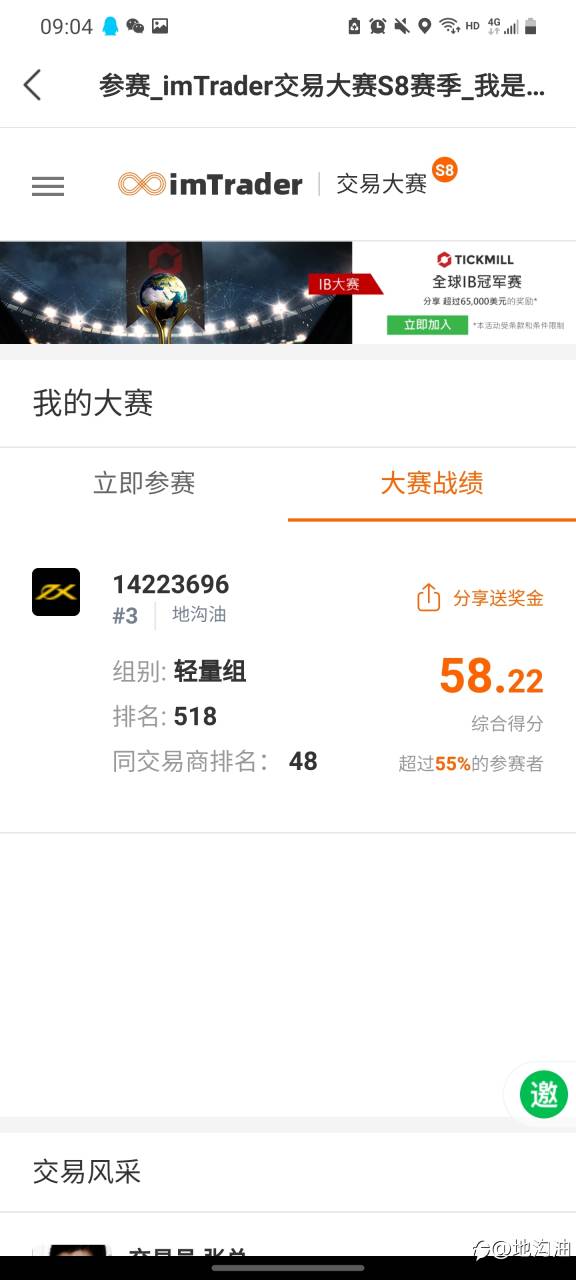Tap the WeChat notification icon
This screenshot has height=1280, width=576.
[135, 26]
